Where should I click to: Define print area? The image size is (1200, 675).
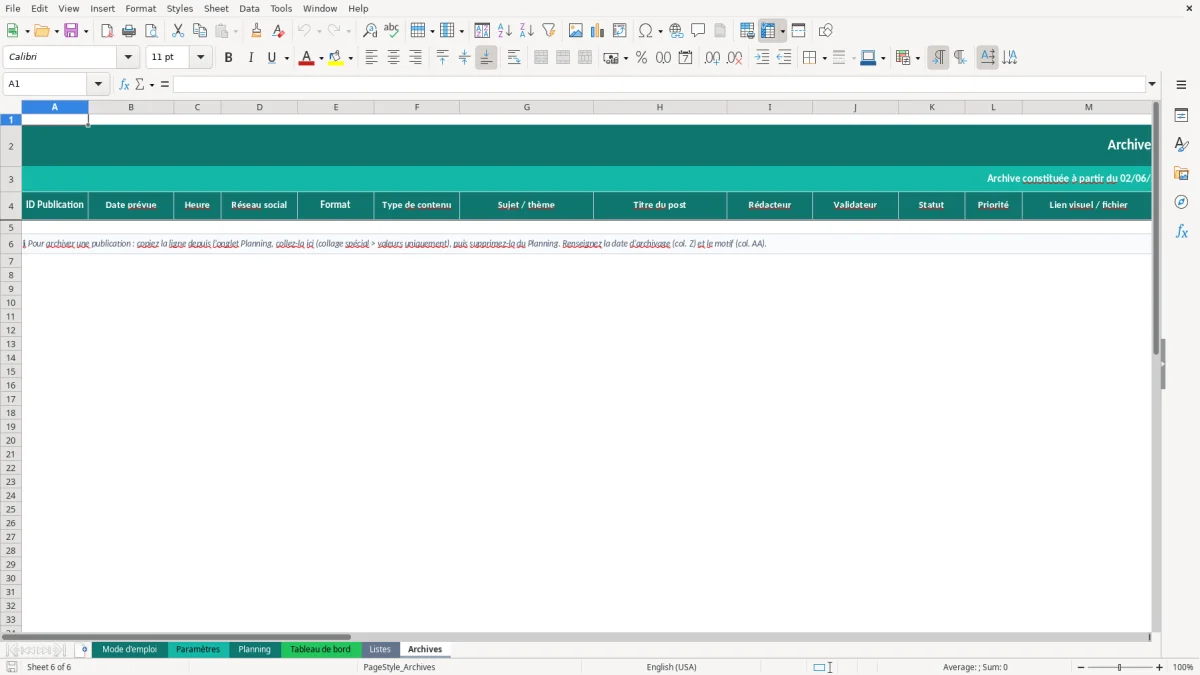tap(747, 31)
